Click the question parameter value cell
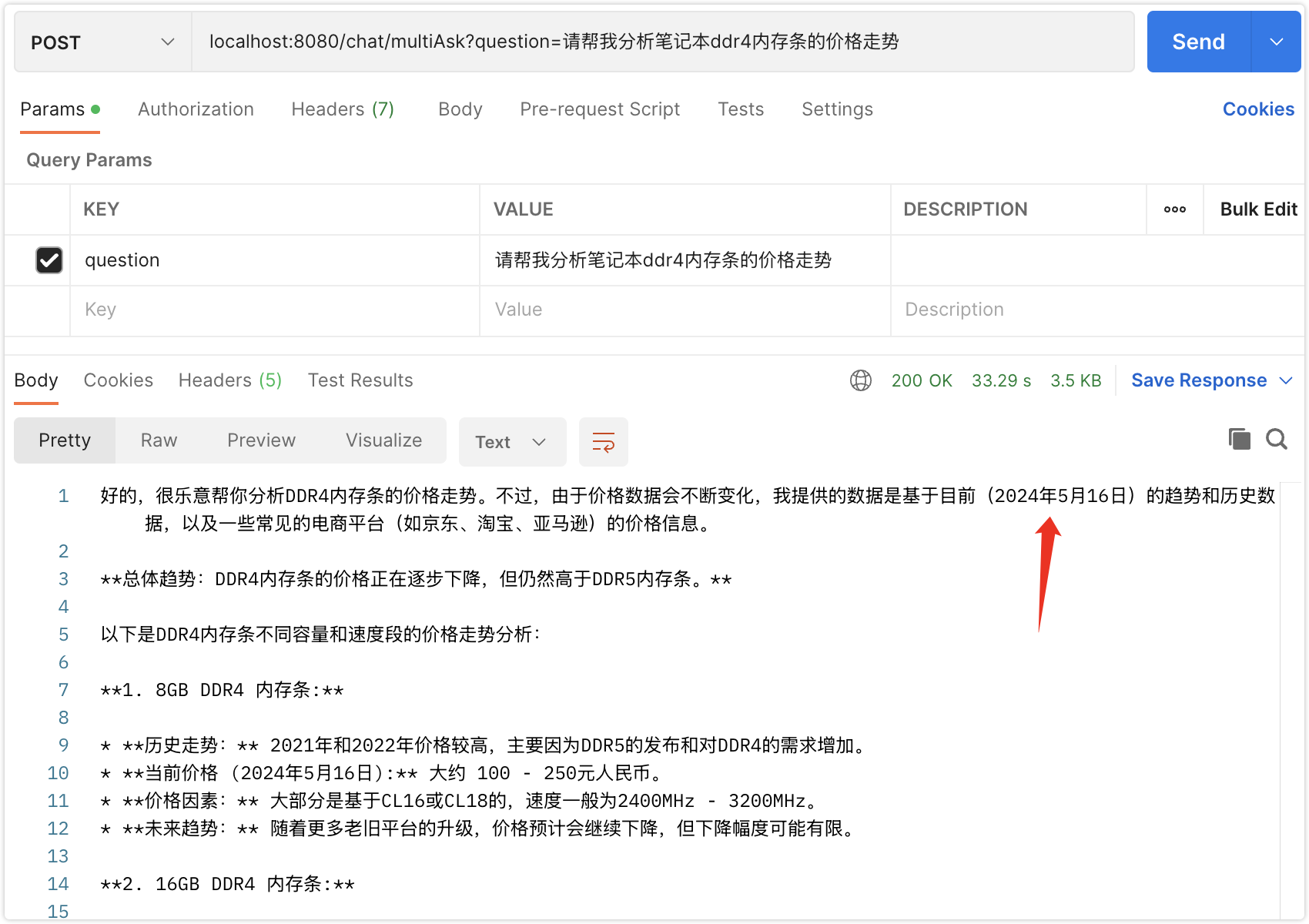Screen dimensions: 1309x924 pyautogui.click(x=685, y=260)
